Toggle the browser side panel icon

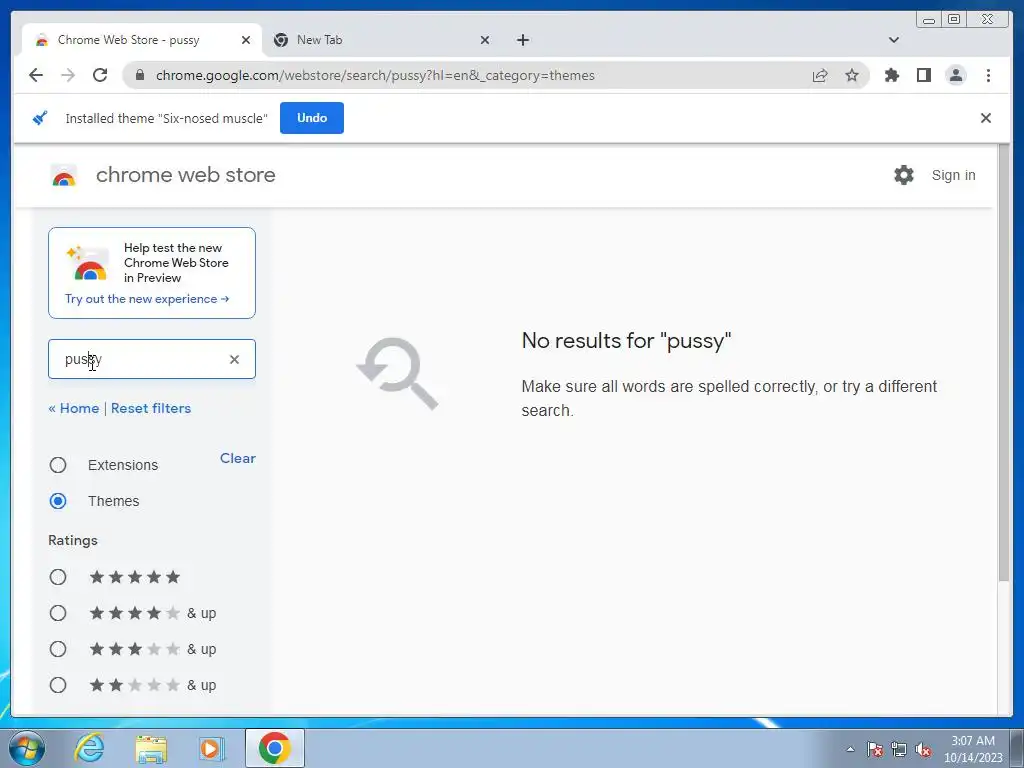(x=923, y=75)
